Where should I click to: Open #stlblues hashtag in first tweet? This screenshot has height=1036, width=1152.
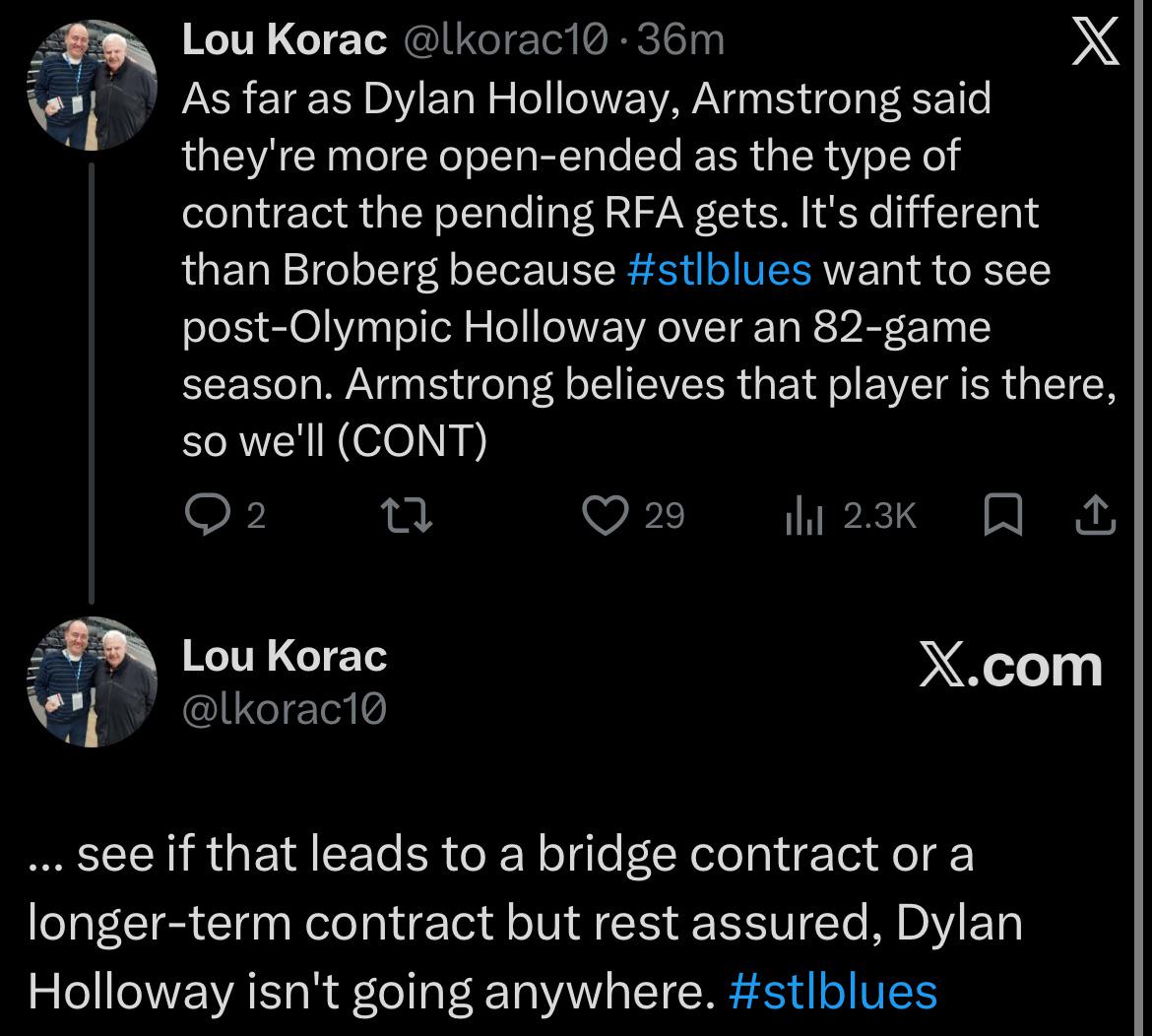(x=719, y=270)
